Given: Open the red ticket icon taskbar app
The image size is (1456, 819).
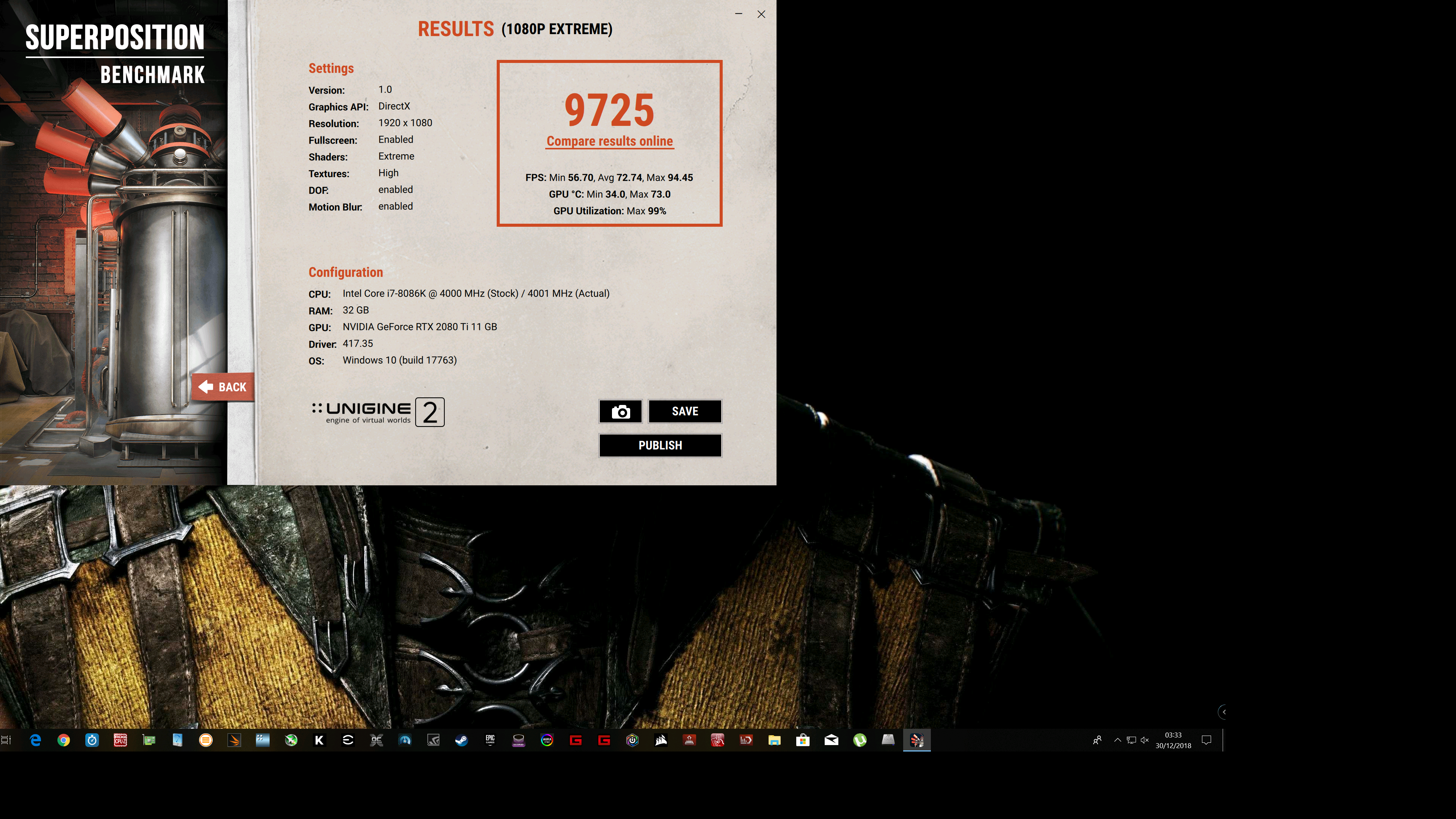Looking at the screenshot, I should 717,741.
